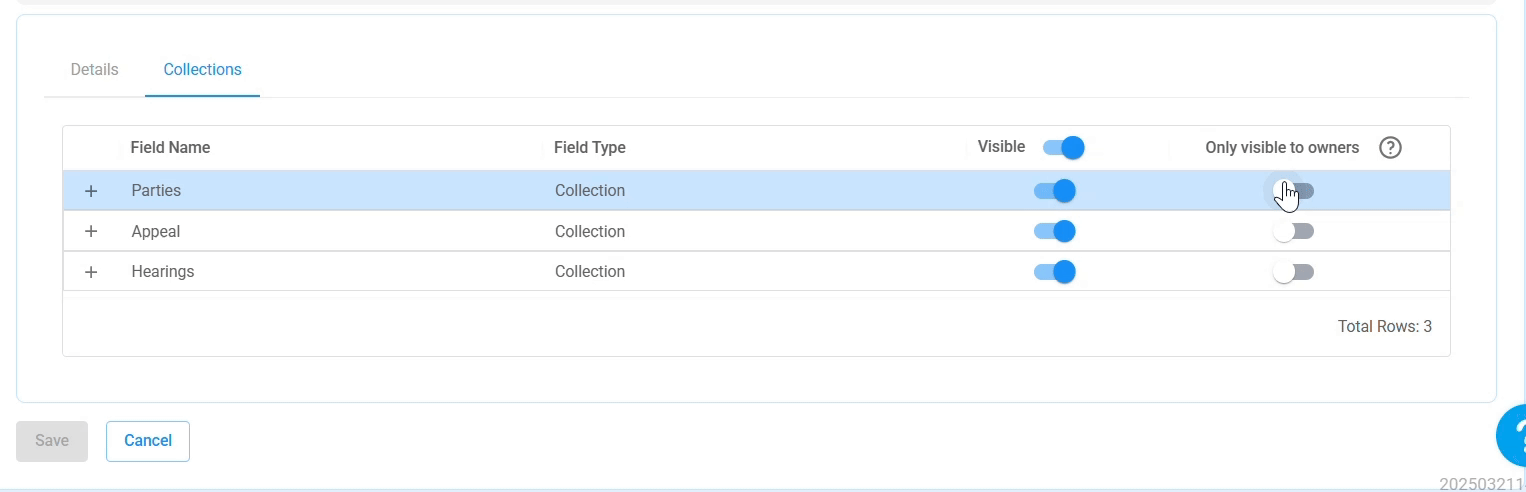Select the Field Type column header

(x=590, y=148)
